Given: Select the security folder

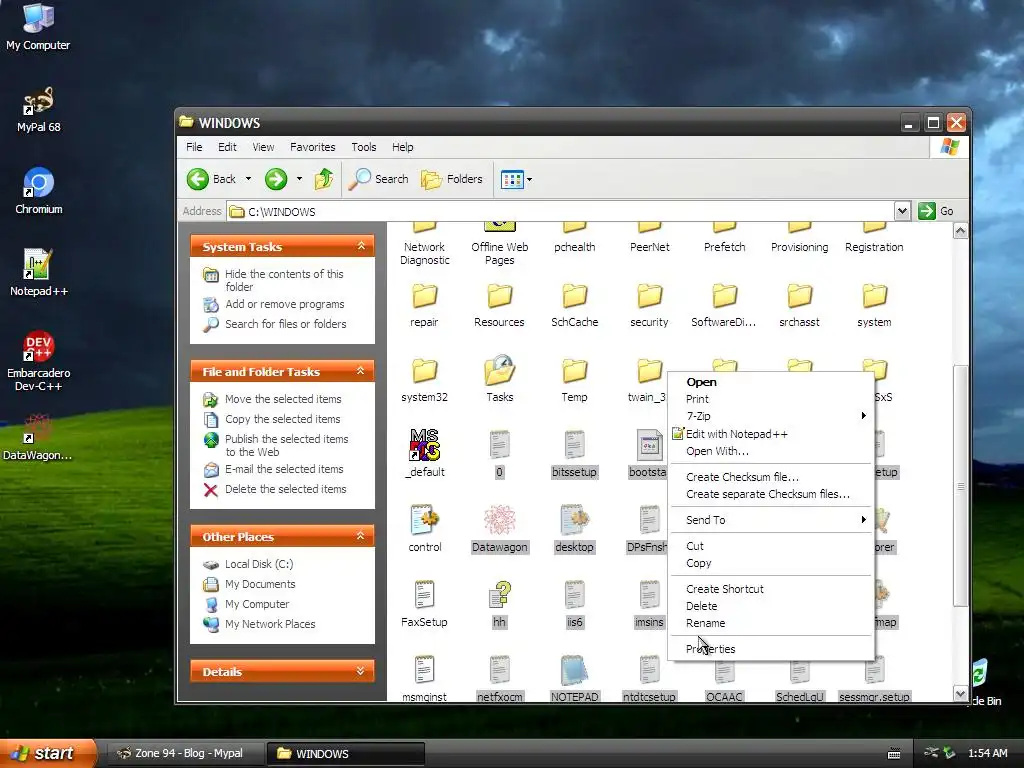Looking at the screenshot, I should coord(649,305).
